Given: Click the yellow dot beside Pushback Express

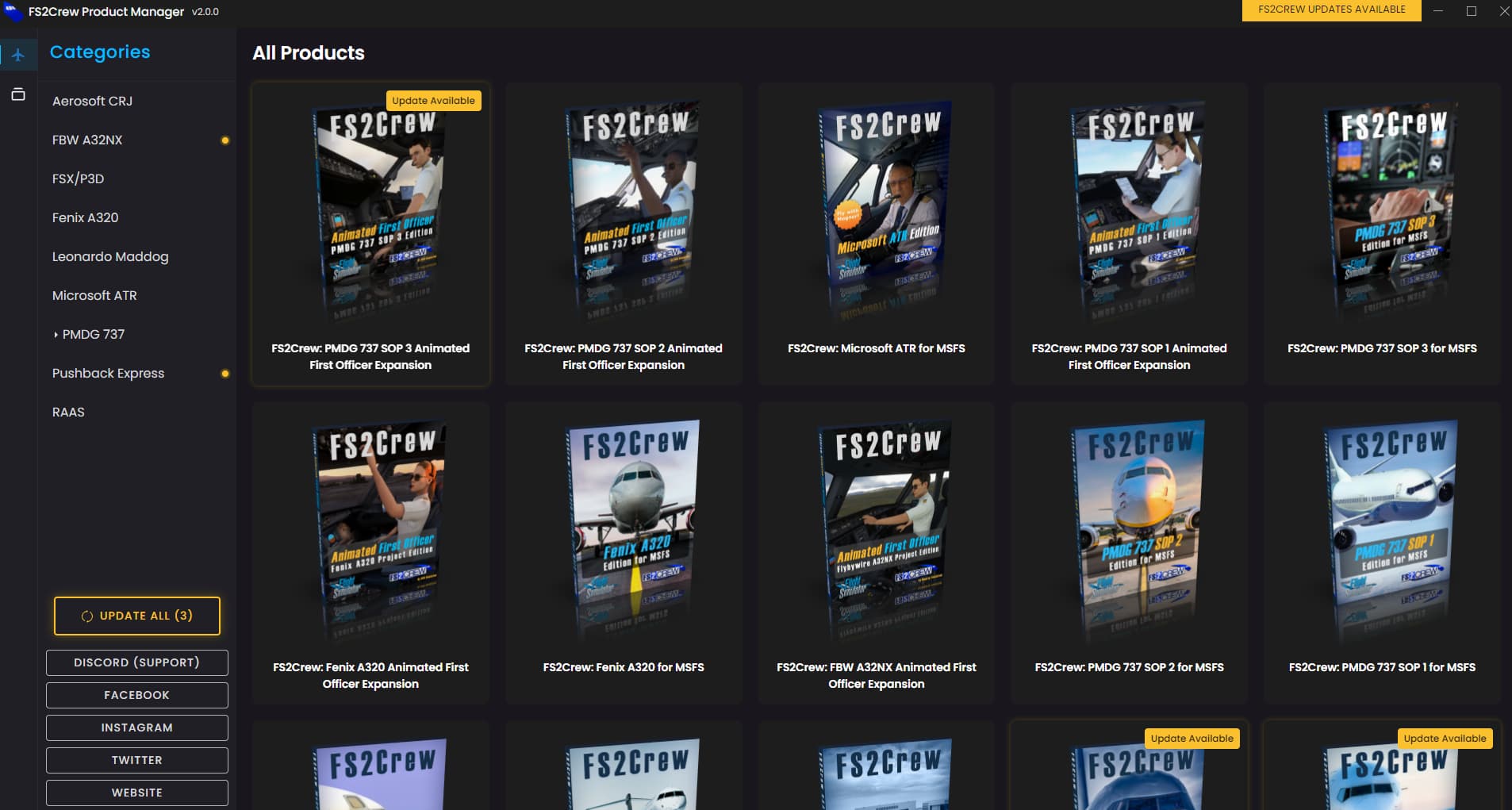Looking at the screenshot, I should tap(225, 374).
